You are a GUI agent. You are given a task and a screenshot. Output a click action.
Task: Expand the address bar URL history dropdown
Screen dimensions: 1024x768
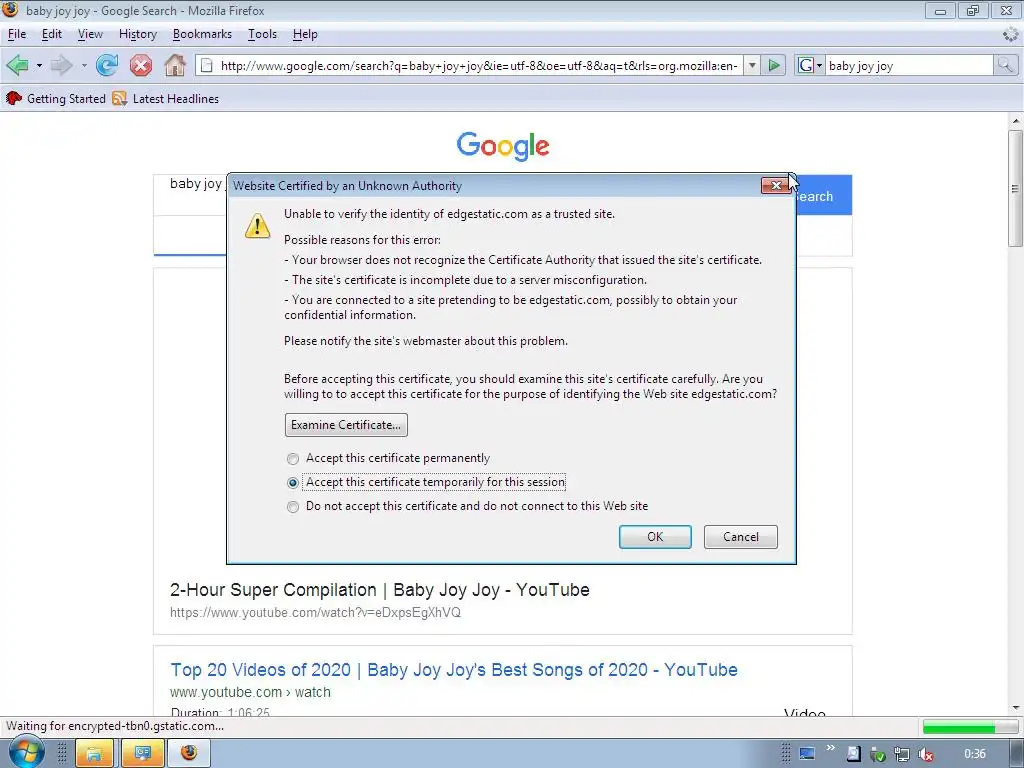coord(752,65)
